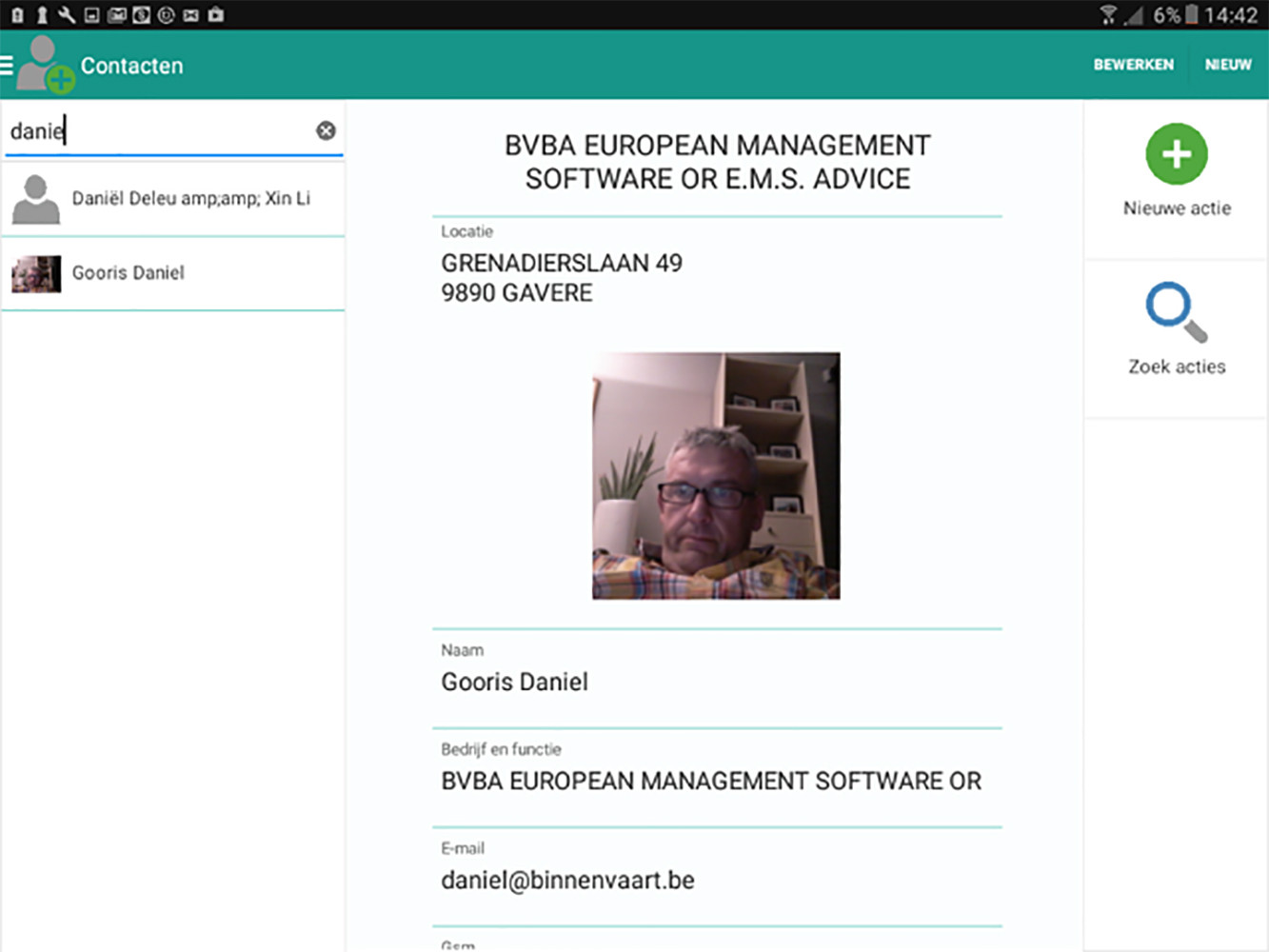The image size is (1269, 952).
Task: Click the email daniel@binnenvaart.be
Action: coord(567,880)
